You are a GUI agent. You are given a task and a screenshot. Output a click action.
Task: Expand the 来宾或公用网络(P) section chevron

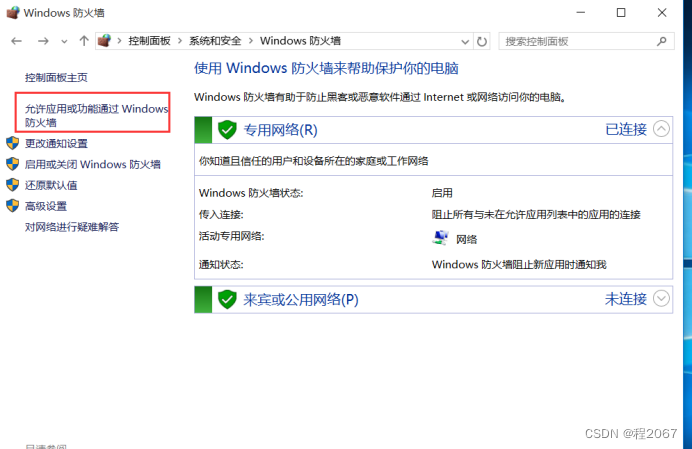(x=661, y=298)
